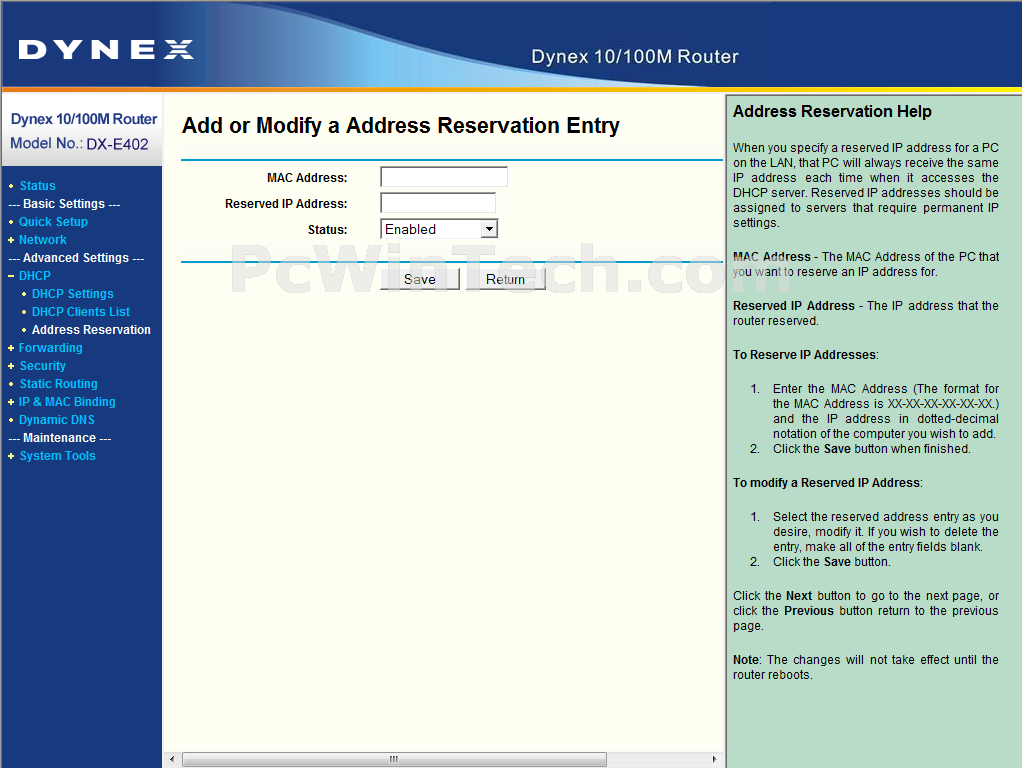Image resolution: width=1022 pixels, height=768 pixels.
Task: Click the 'Reserved IP Address:' field label
Action: pyautogui.click(x=286, y=204)
